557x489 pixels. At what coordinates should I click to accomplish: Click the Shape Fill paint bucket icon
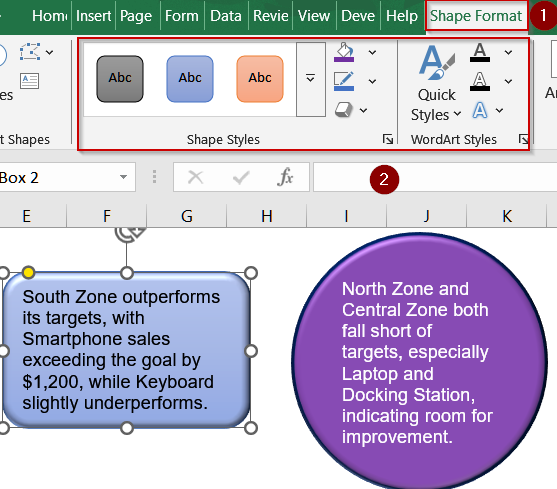(x=344, y=52)
